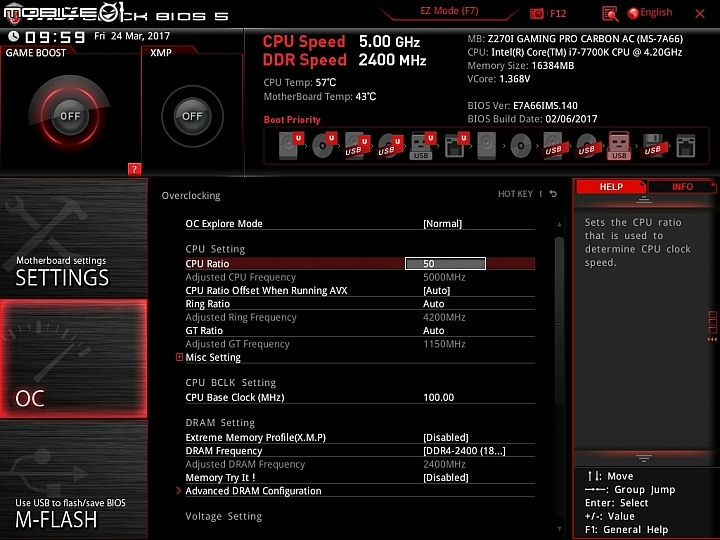Click scrollbar up arrow in settings list
Viewport: 720px width, 540px height.
pyautogui.click(x=559, y=224)
